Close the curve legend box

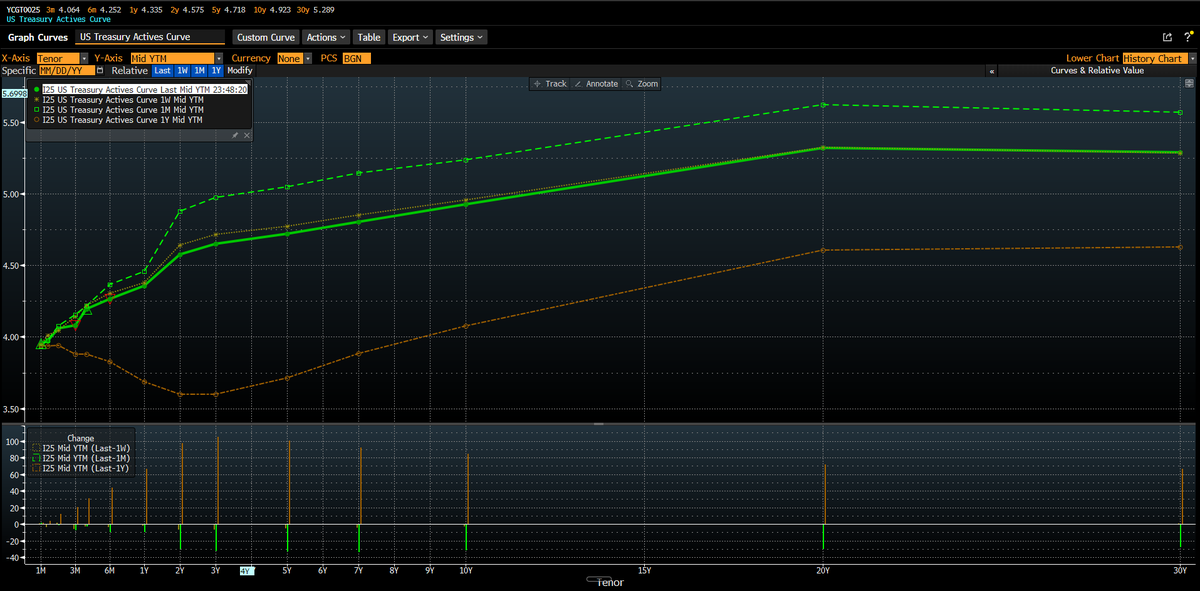pyautogui.click(x=246, y=135)
